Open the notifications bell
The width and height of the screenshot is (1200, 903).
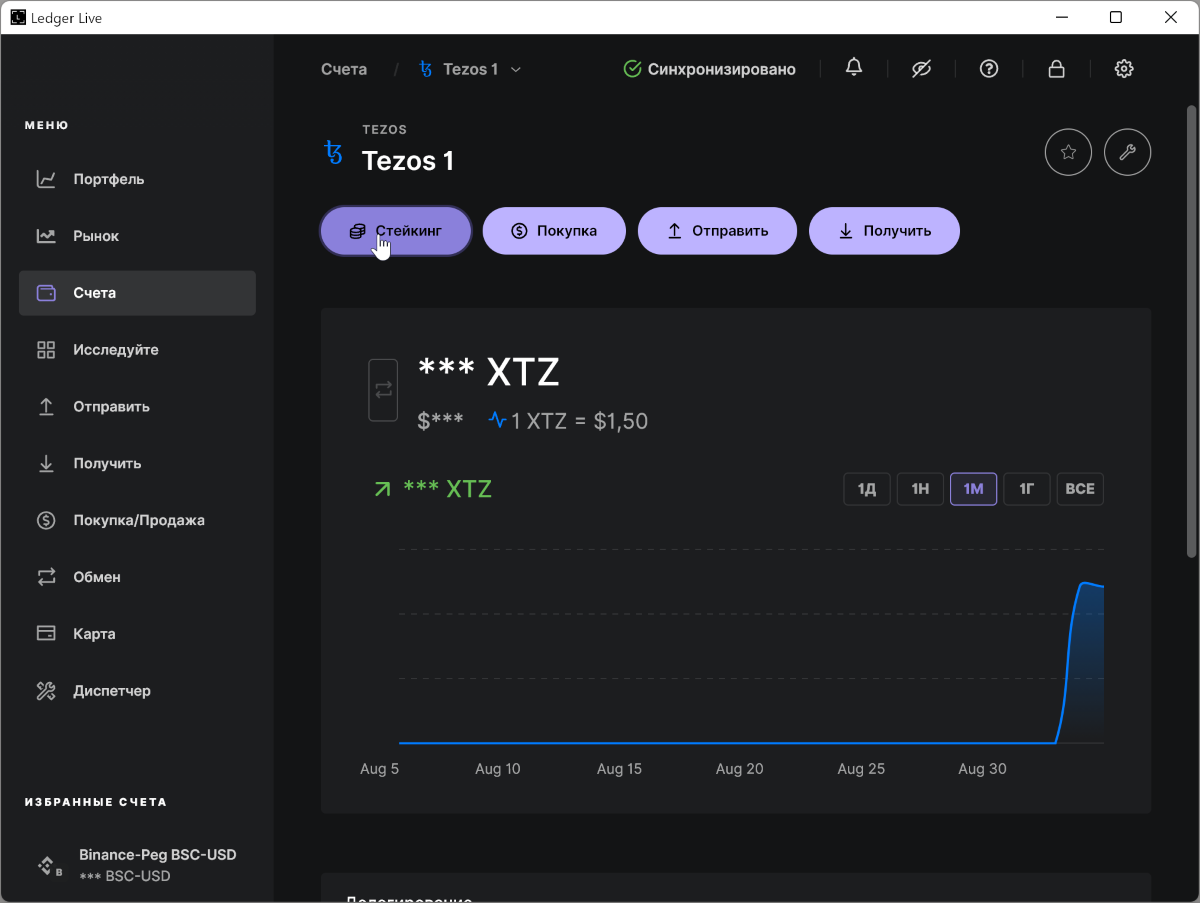854,68
